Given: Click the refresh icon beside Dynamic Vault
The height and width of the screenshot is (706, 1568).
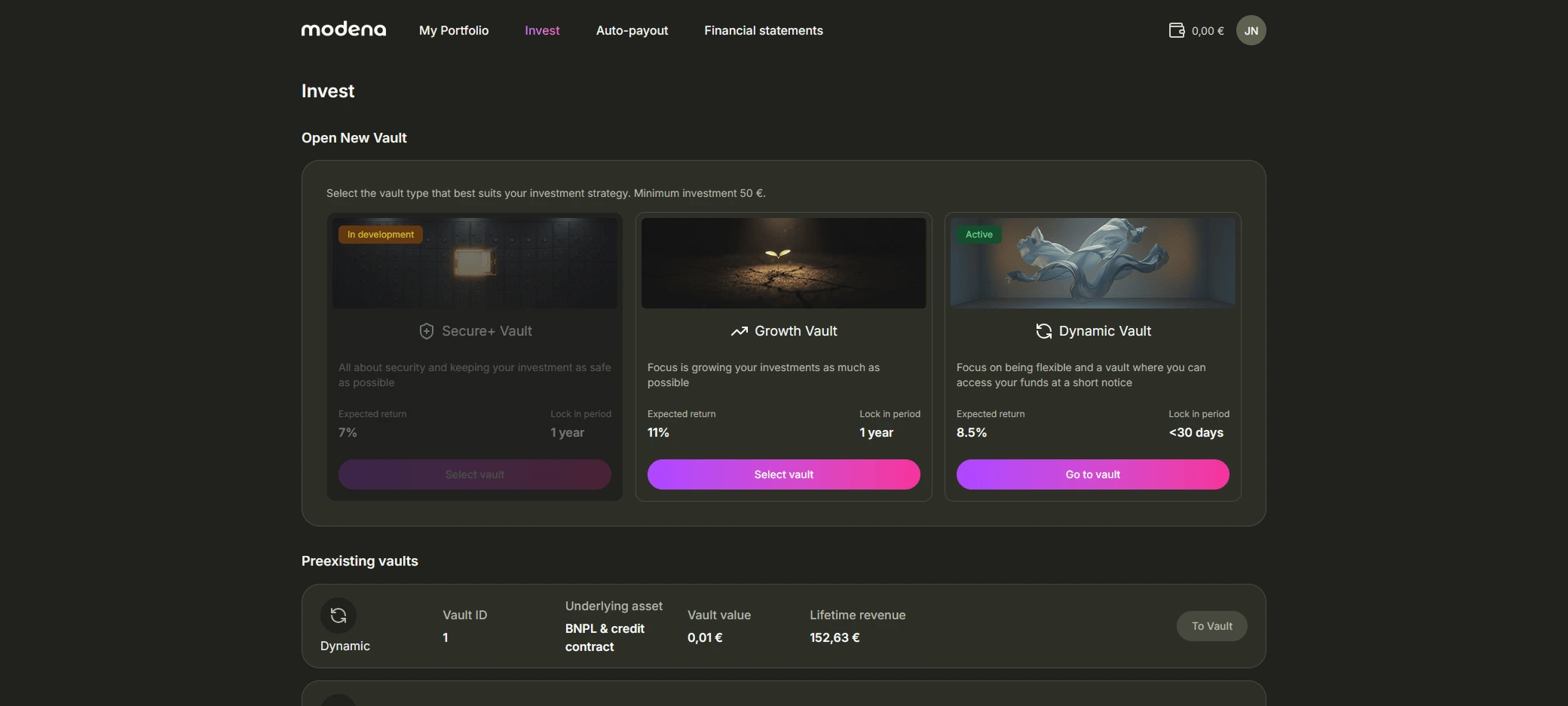Looking at the screenshot, I should [1044, 331].
